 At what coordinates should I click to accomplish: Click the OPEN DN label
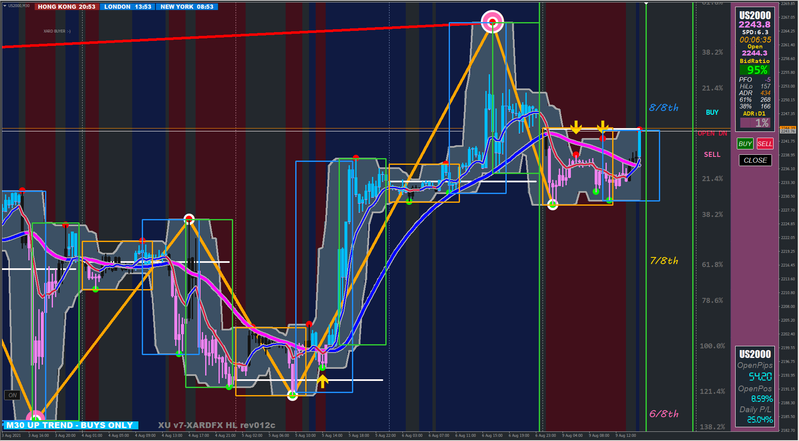(713, 134)
